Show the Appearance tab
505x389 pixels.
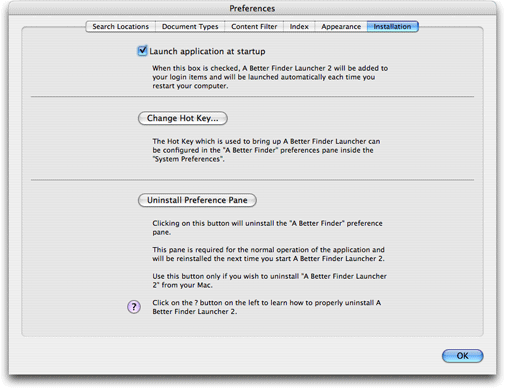coord(341,27)
